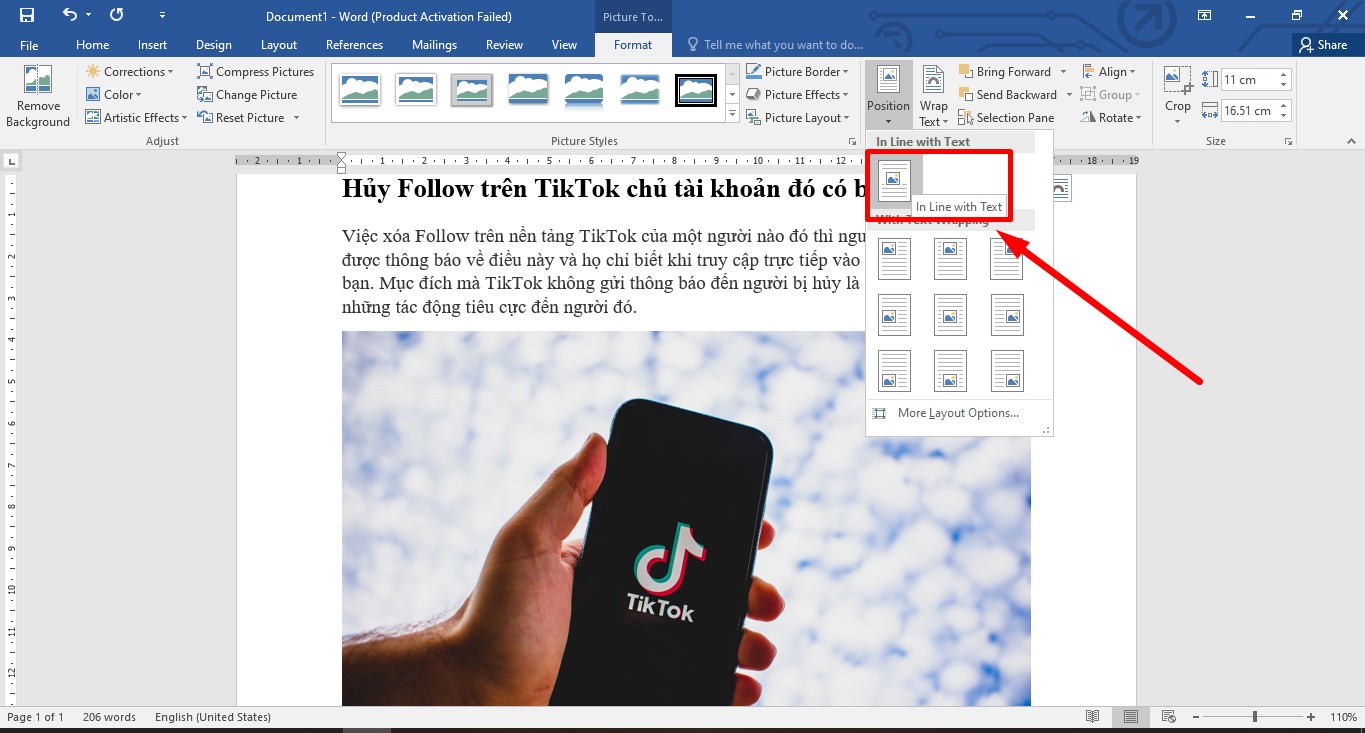Select Top Left square wrapping position
This screenshot has height=733, width=1365.
point(894,258)
